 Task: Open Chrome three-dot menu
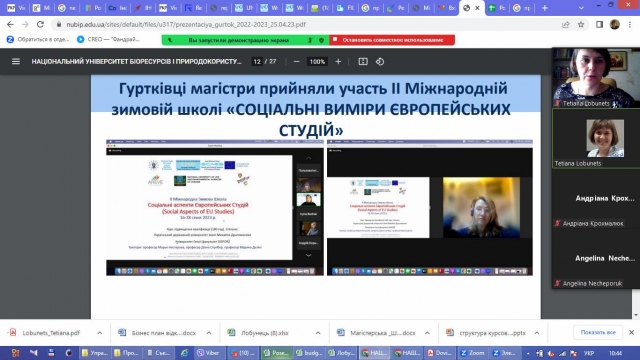[x=630, y=24]
